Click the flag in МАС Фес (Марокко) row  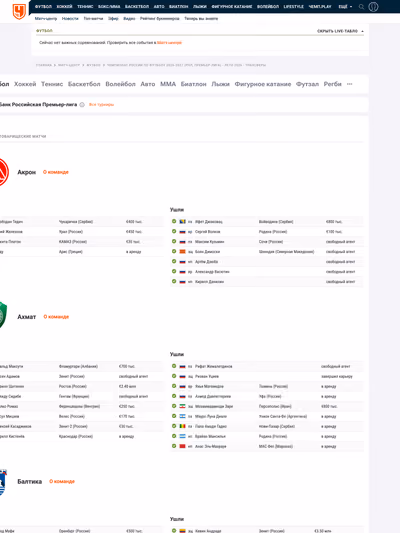182,446
